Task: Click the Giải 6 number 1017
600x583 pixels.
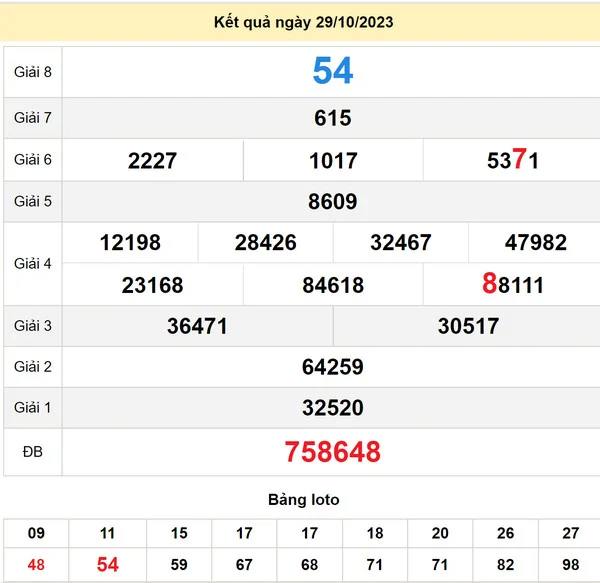Action: [332, 160]
